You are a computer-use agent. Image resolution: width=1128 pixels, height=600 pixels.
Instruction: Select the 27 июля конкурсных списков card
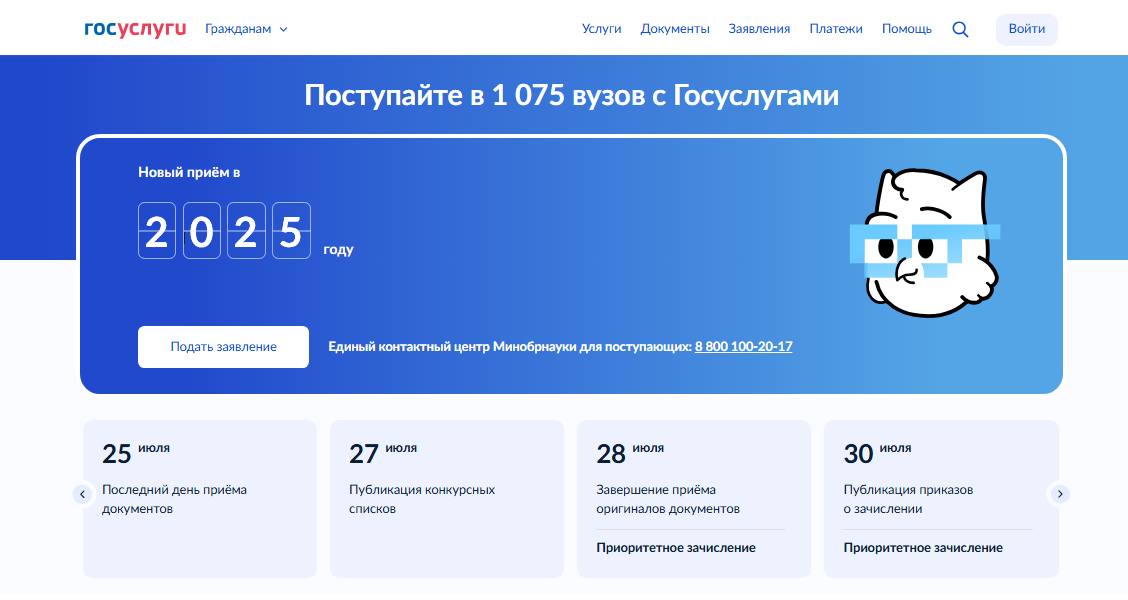click(447, 499)
